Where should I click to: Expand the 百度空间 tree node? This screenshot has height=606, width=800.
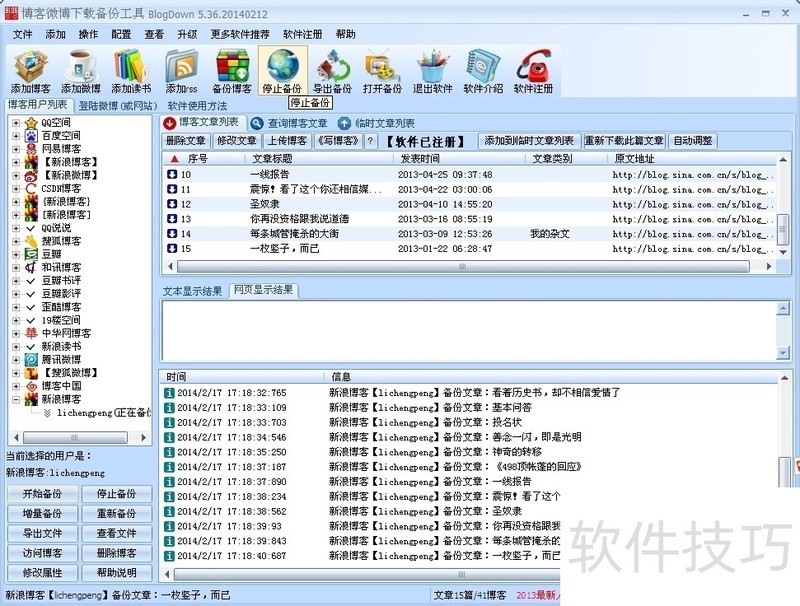point(16,136)
